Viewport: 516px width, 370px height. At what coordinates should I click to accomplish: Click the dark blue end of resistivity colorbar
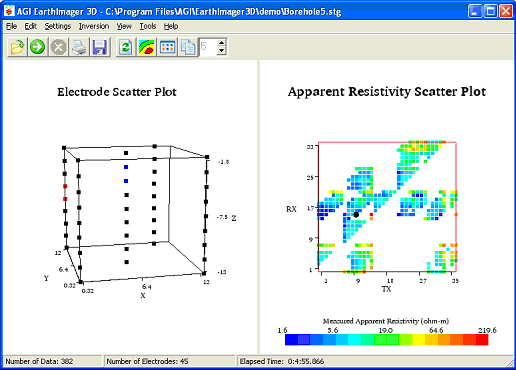[x=291, y=340]
